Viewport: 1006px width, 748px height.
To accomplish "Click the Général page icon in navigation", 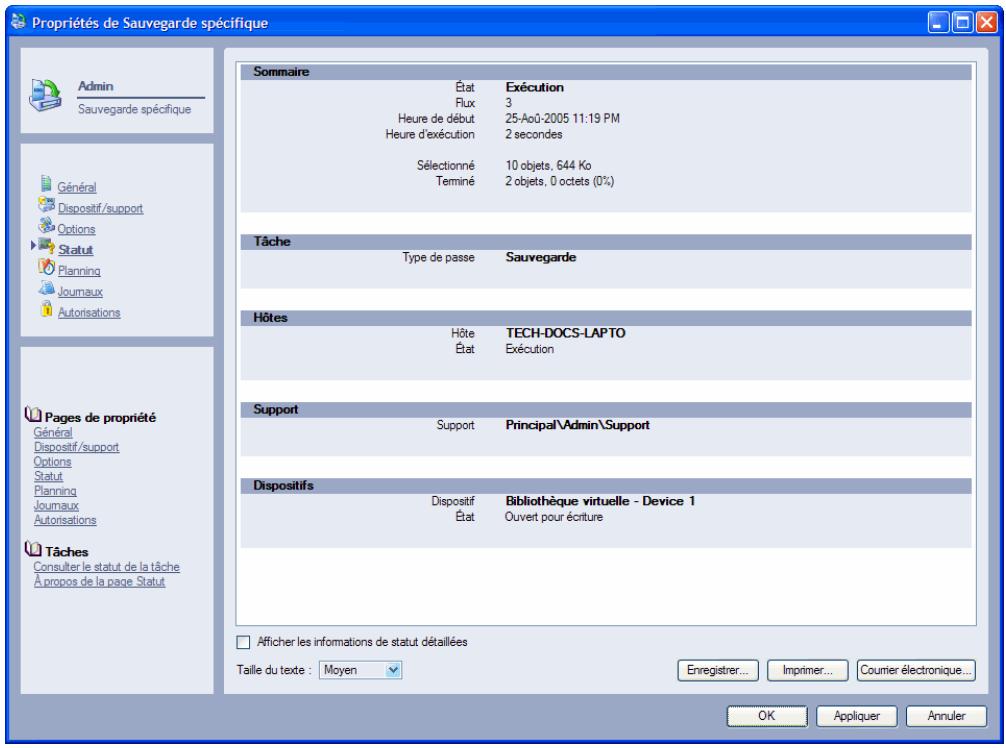I will pos(46,184).
